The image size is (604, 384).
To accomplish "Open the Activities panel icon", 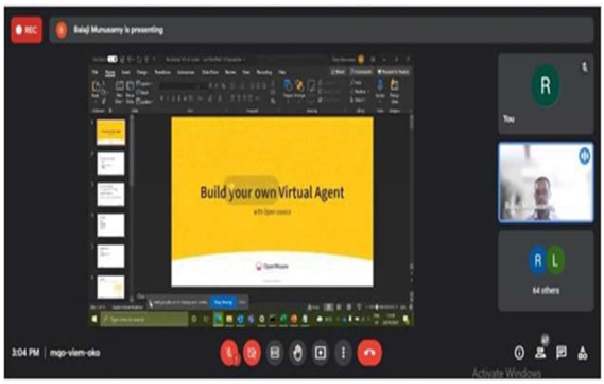I will coord(583,352).
